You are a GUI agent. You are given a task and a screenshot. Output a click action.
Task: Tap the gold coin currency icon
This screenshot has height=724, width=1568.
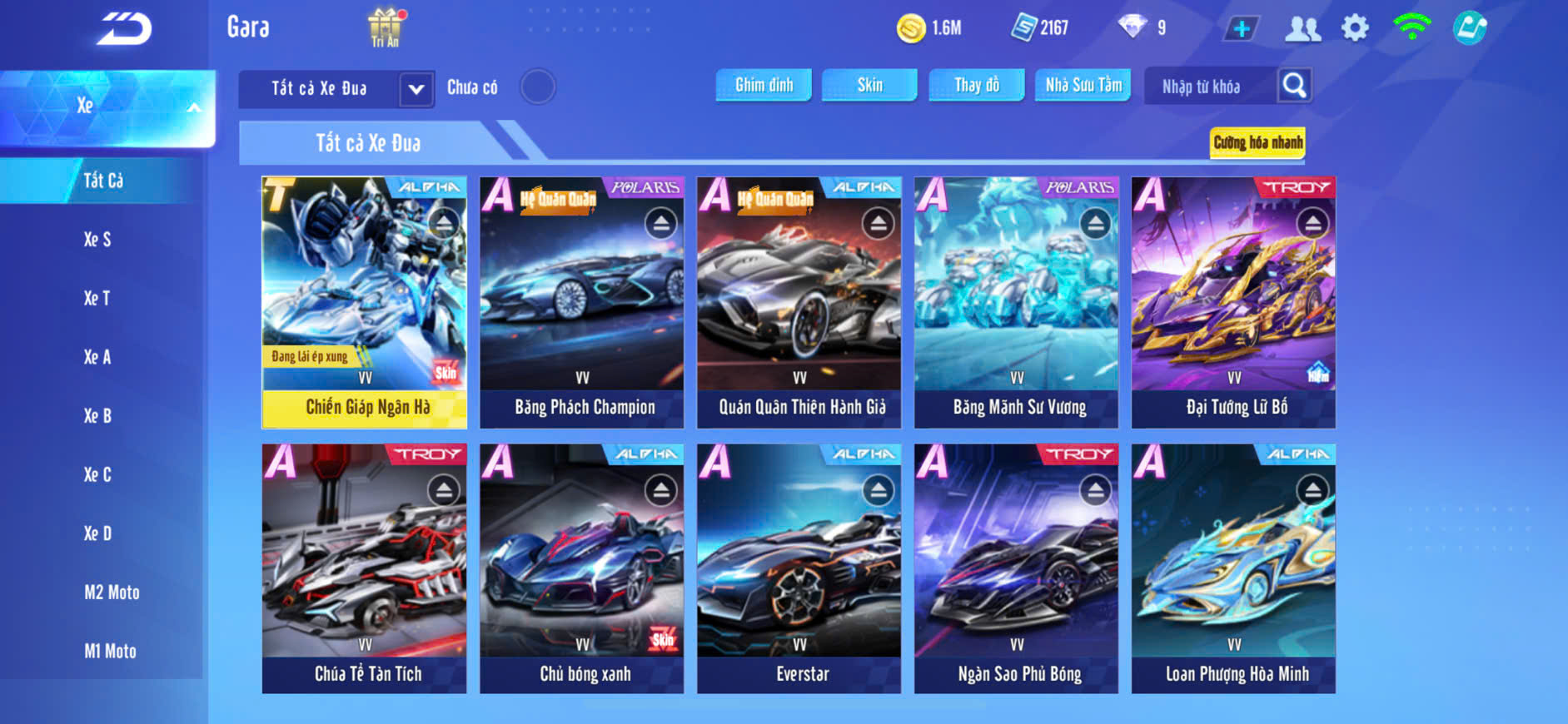(911, 28)
